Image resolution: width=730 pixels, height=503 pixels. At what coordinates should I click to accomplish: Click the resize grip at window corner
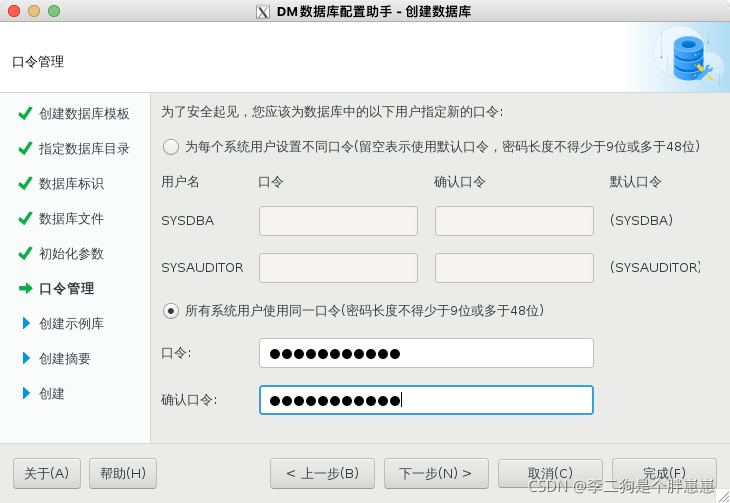723,496
